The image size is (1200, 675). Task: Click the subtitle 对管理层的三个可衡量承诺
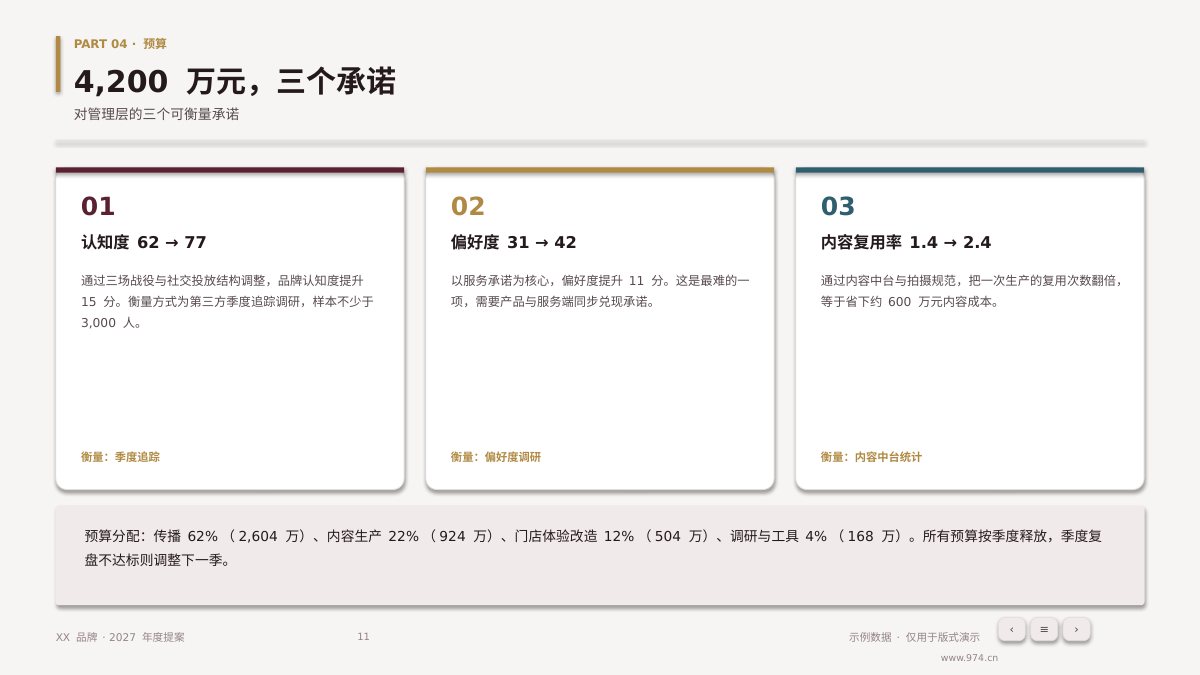click(157, 114)
